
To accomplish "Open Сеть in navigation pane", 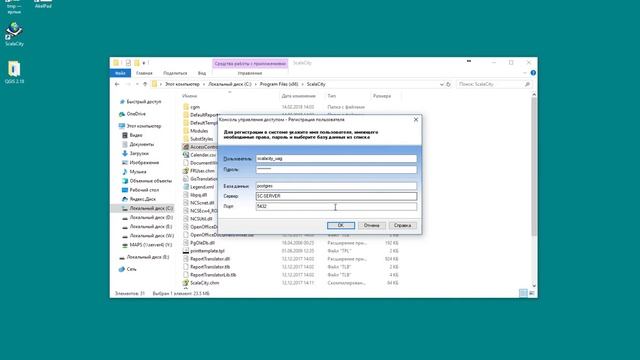I will pos(131,269).
